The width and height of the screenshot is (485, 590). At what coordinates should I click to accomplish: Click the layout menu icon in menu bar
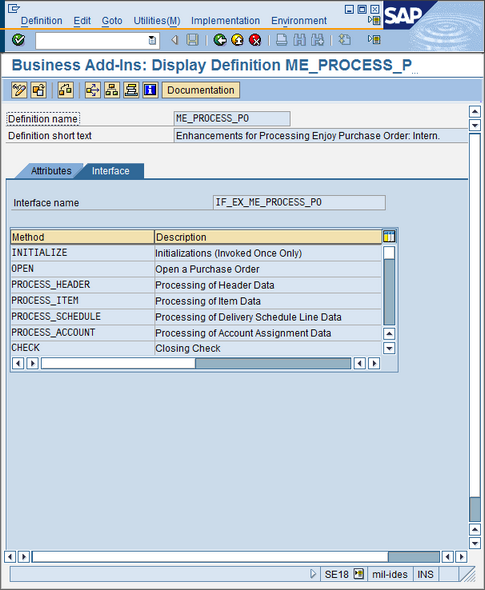click(x=374, y=20)
